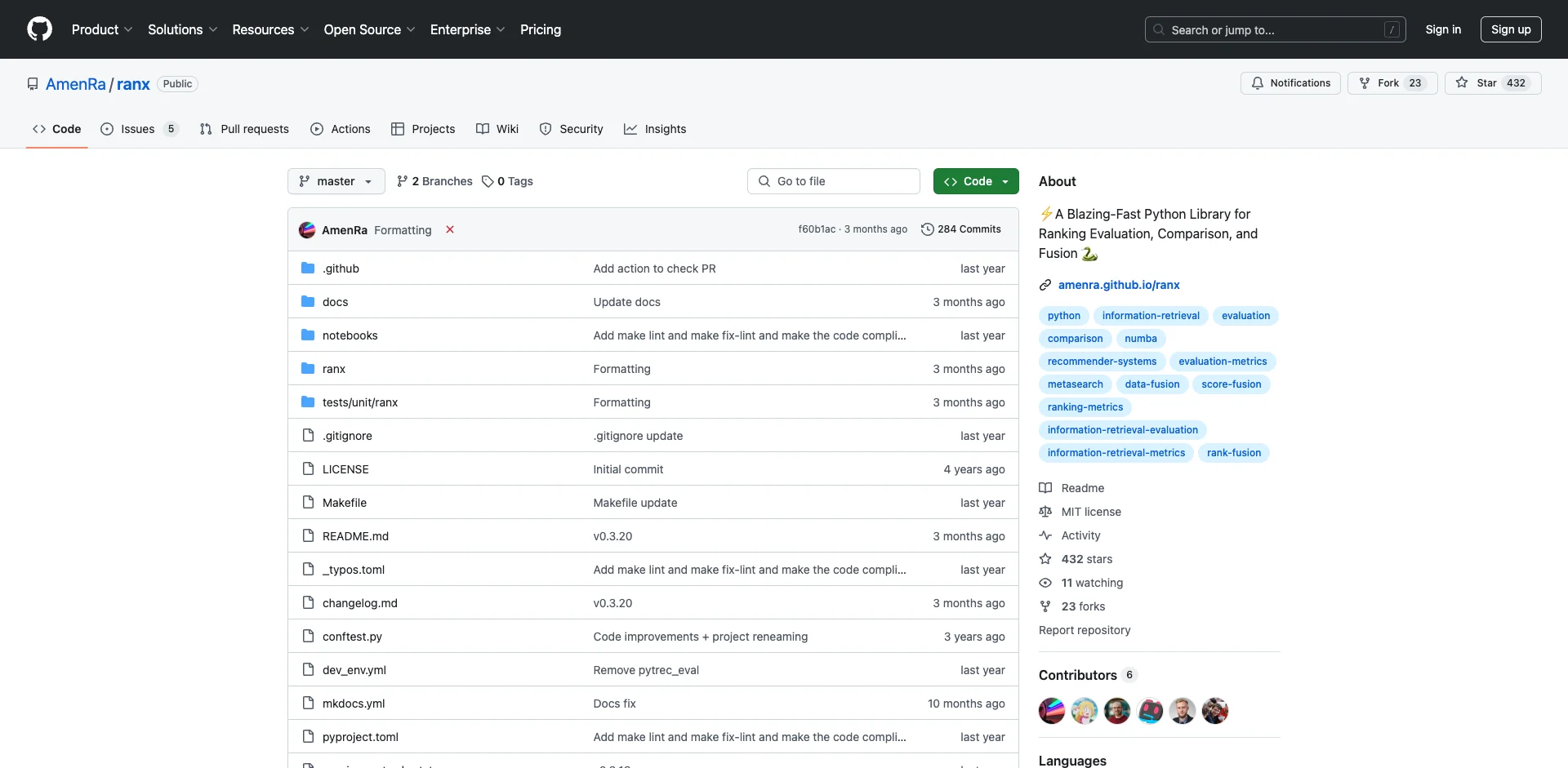Image resolution: width=1568 pixels, height=768 pixels.
Task: Switch to the Issues tab
Action: click(139, 129)
